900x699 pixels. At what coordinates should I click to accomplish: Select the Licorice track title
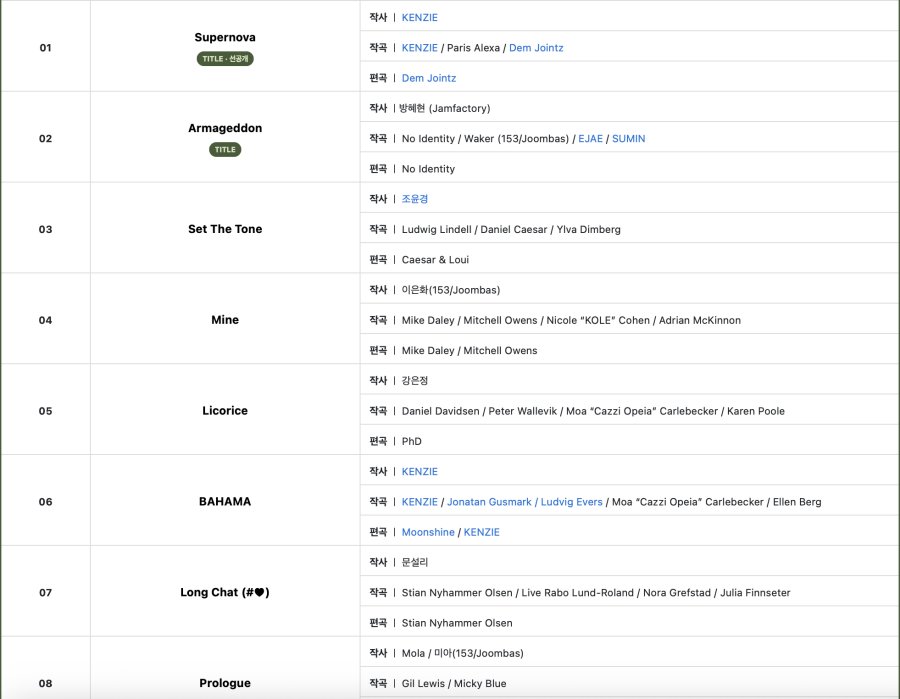click(x=225, y=411)
